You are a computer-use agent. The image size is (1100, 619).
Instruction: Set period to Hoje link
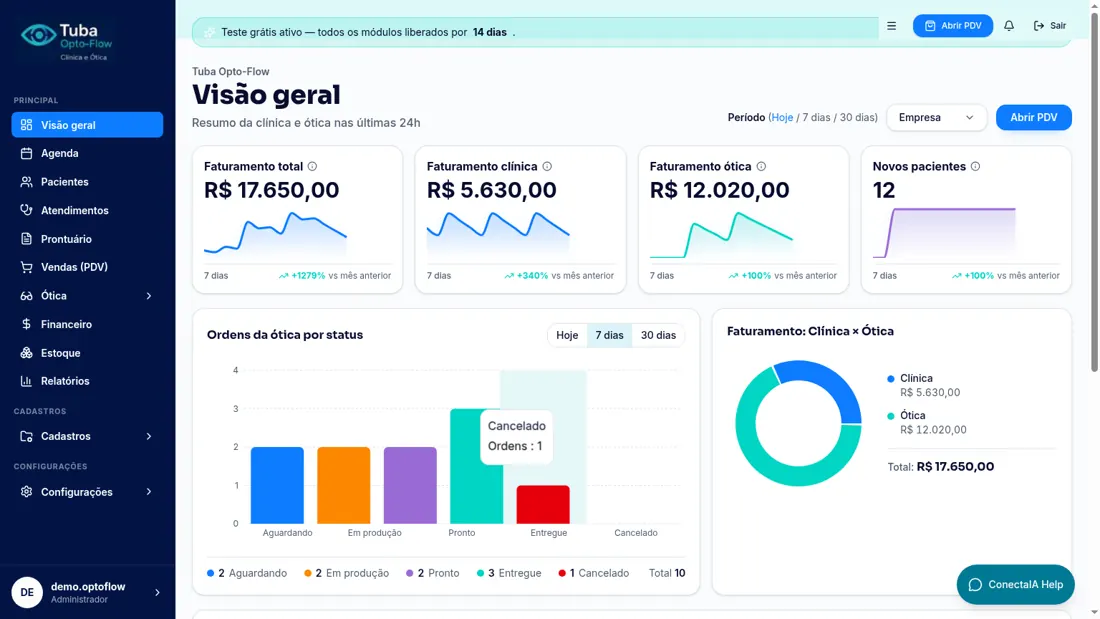[782, 117]
